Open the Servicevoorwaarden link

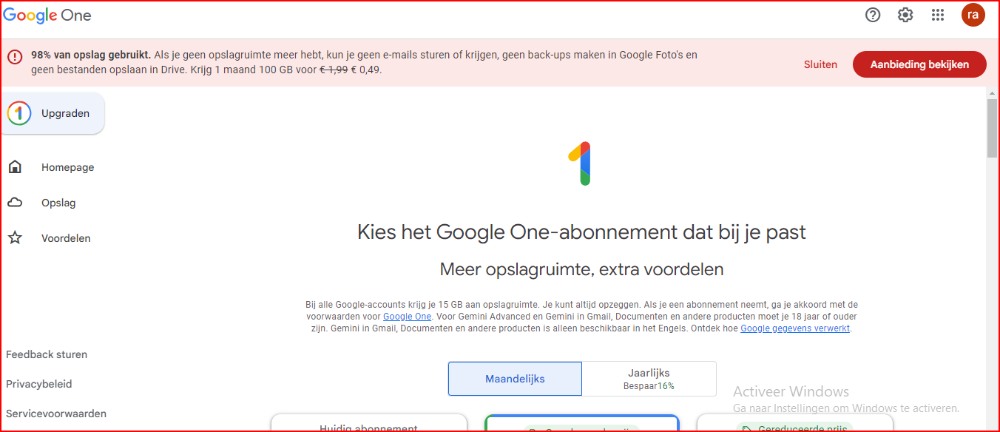click(56, 413)
